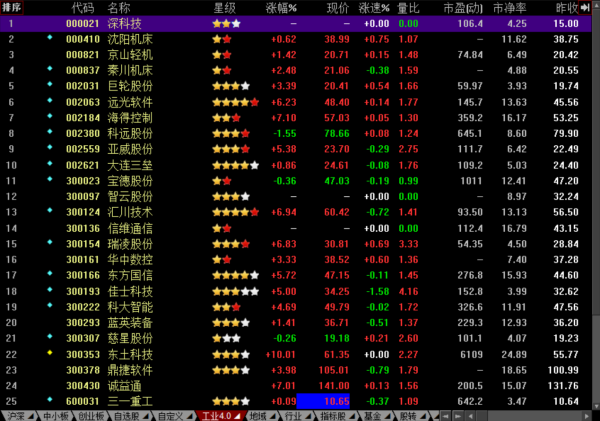Click the tab strip's scroll-forward button
The width and height of the screenshot is (600, 421).
(x=458, y=416)
